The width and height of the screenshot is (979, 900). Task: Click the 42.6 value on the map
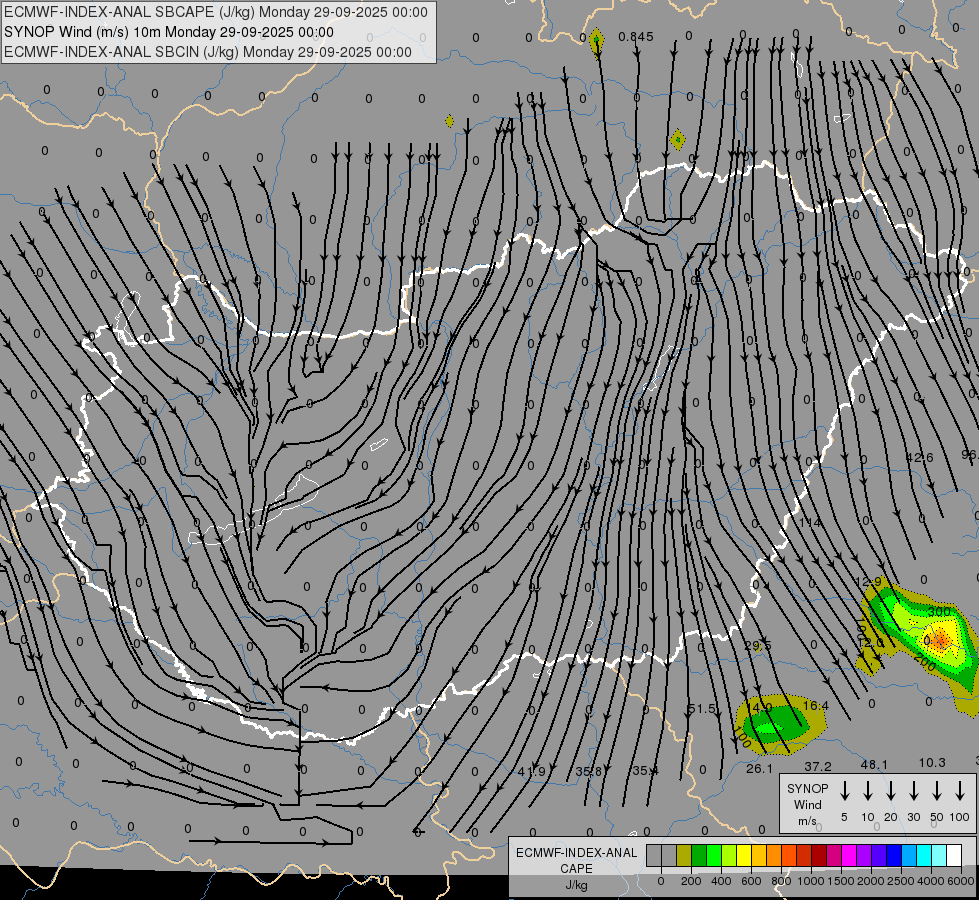pyautogui.click(x=919, y=458)
